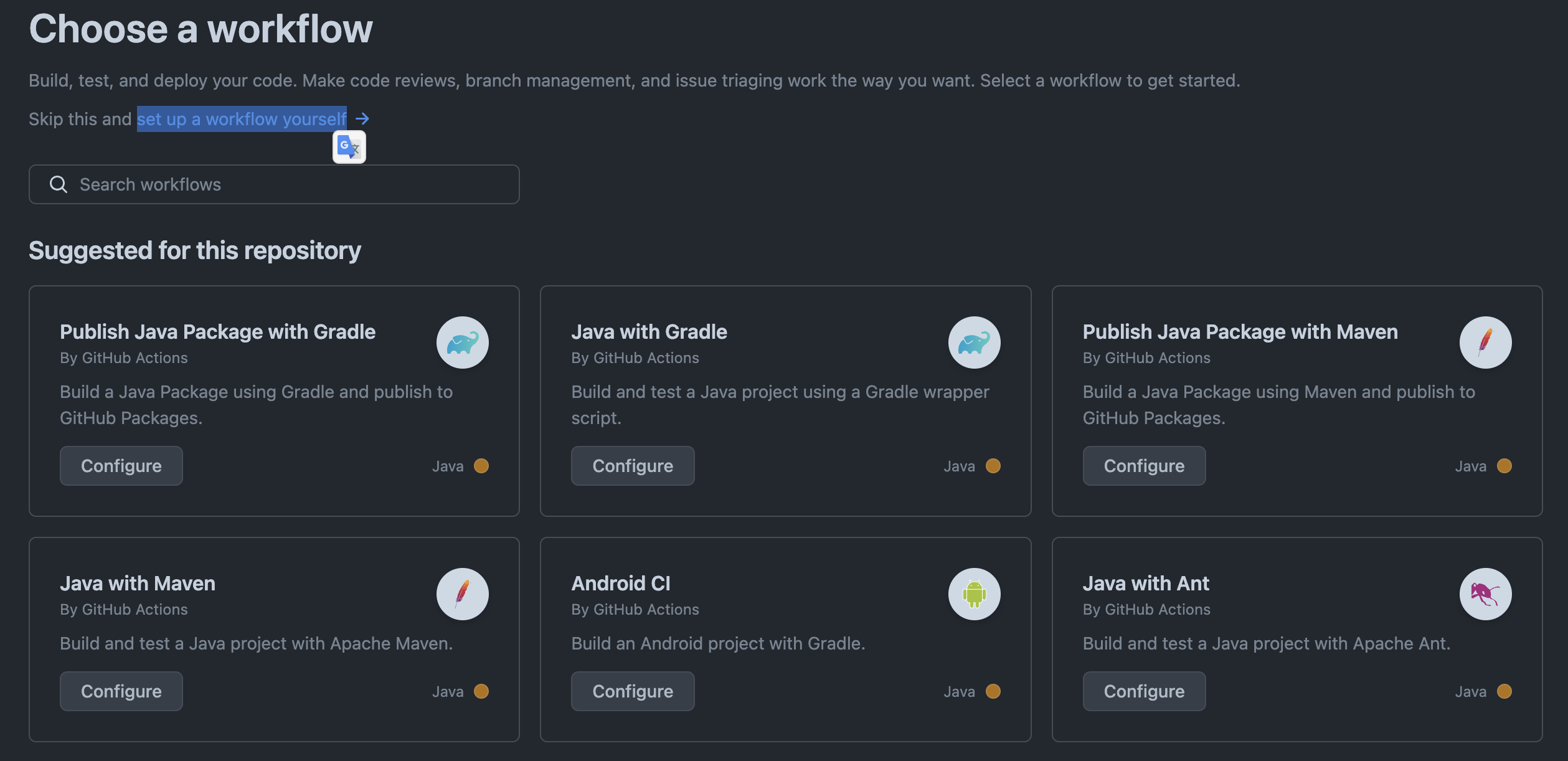Click Maven feather icon on Publish Java Package with Maven

tap(1486, 343)
